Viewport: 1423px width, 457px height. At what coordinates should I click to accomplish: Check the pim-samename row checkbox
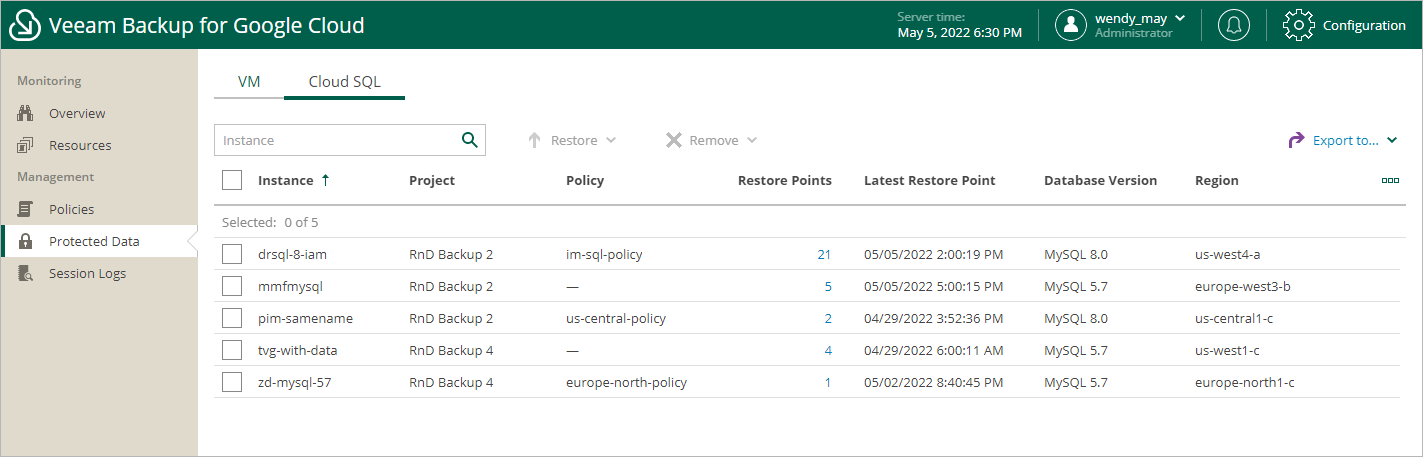(x=232, y=318)
